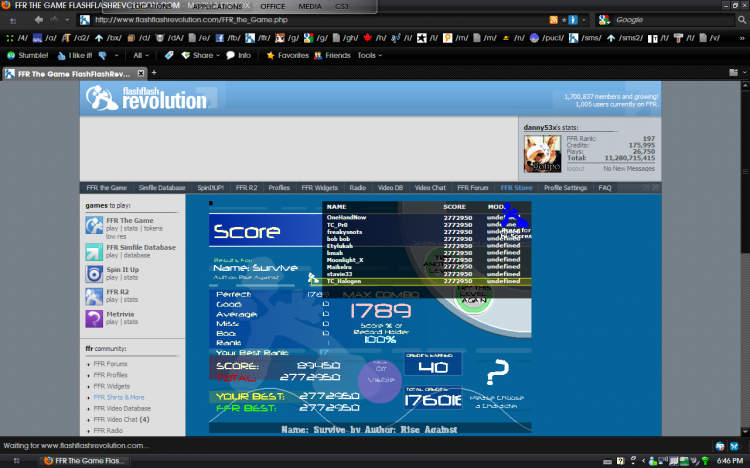Open the Share dropdown
Image resolution: width=750 pixels, height=468 pixels.
click(201, 56)
